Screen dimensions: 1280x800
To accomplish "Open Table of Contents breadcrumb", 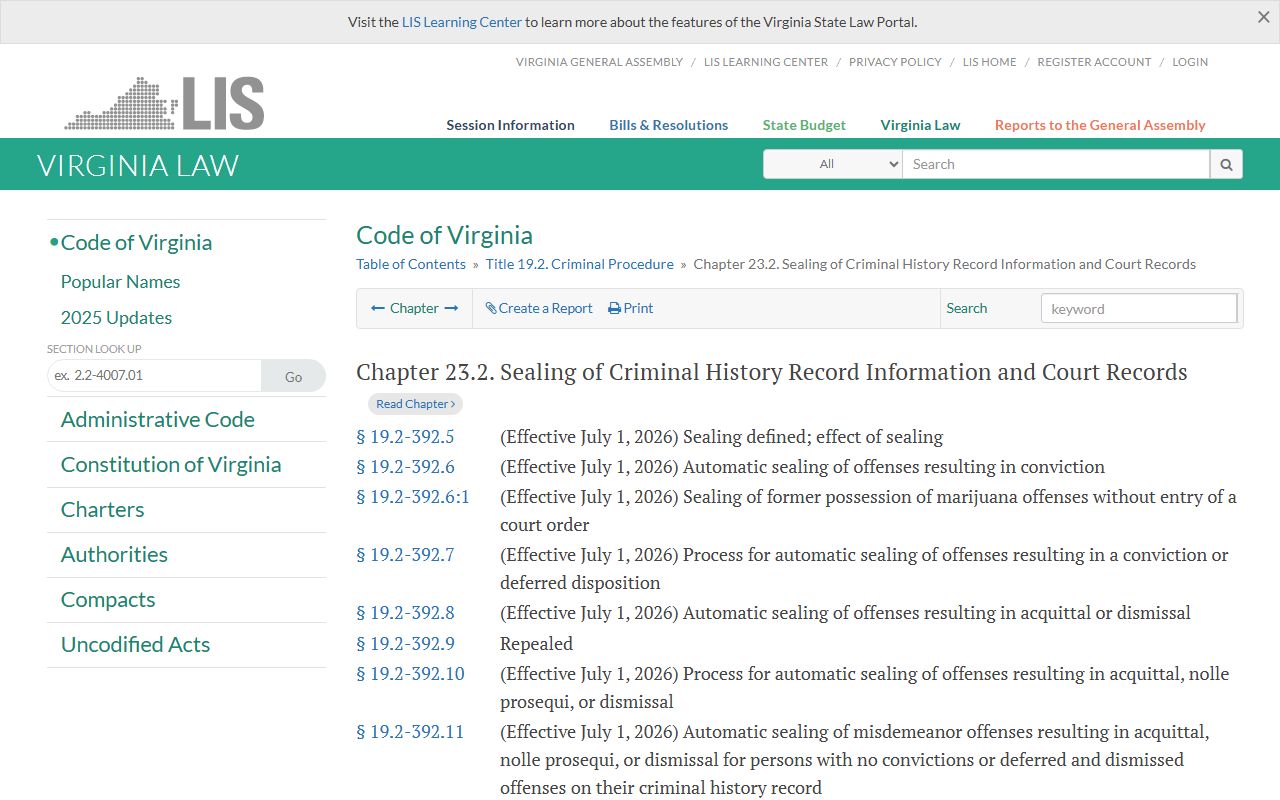I will 411,264.
